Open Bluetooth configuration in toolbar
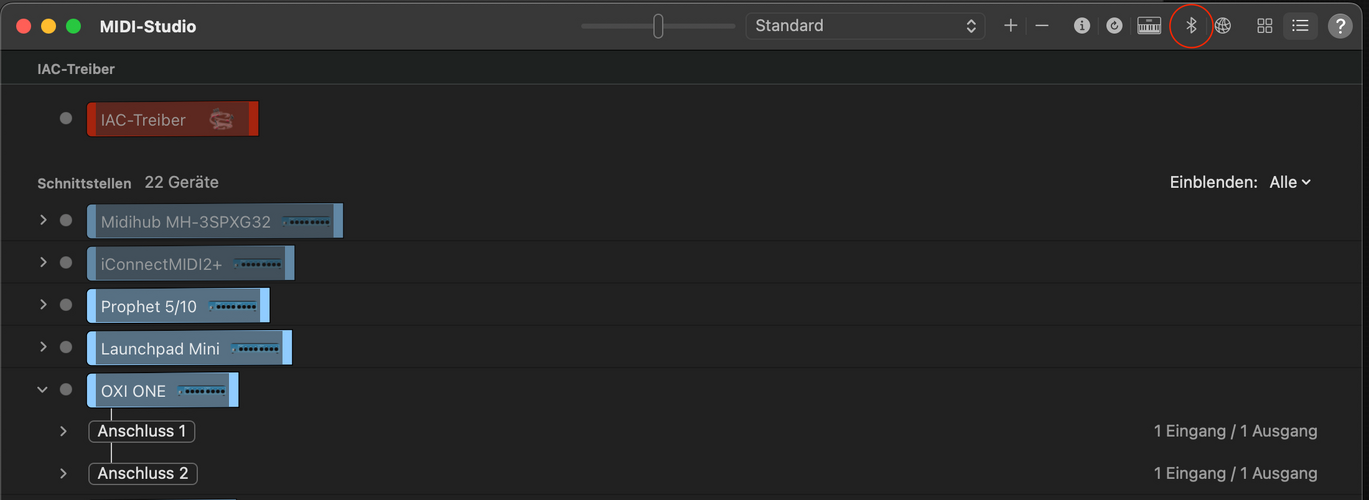1369x500 pixels. pos(1190,26)
